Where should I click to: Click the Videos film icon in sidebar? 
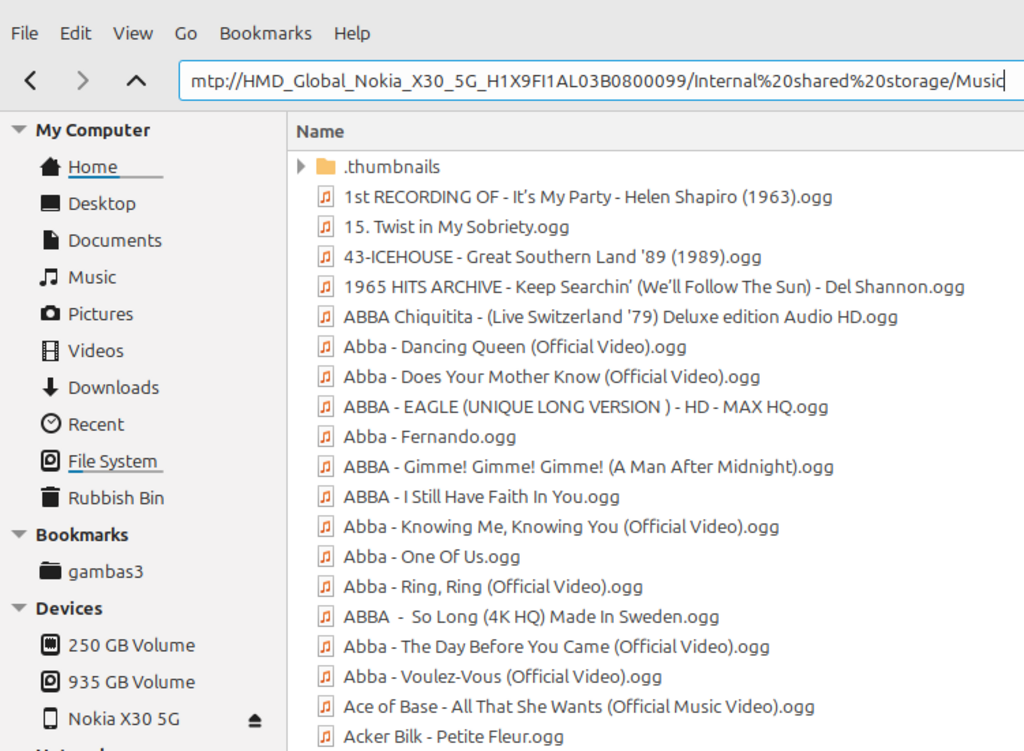pyautogui.click(x=50, y=351)
